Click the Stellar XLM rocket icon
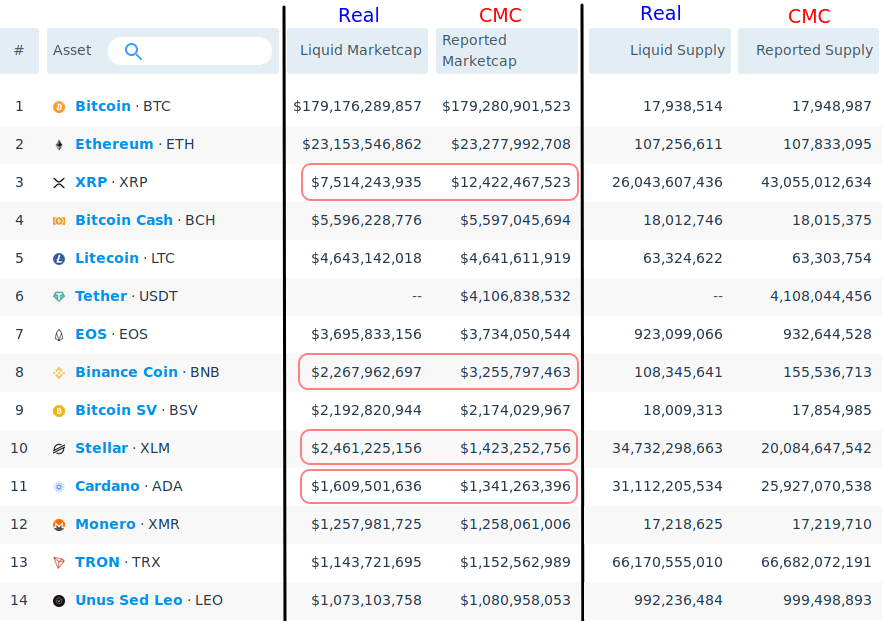The image size is (884, 621). click(x=58, y=448)
